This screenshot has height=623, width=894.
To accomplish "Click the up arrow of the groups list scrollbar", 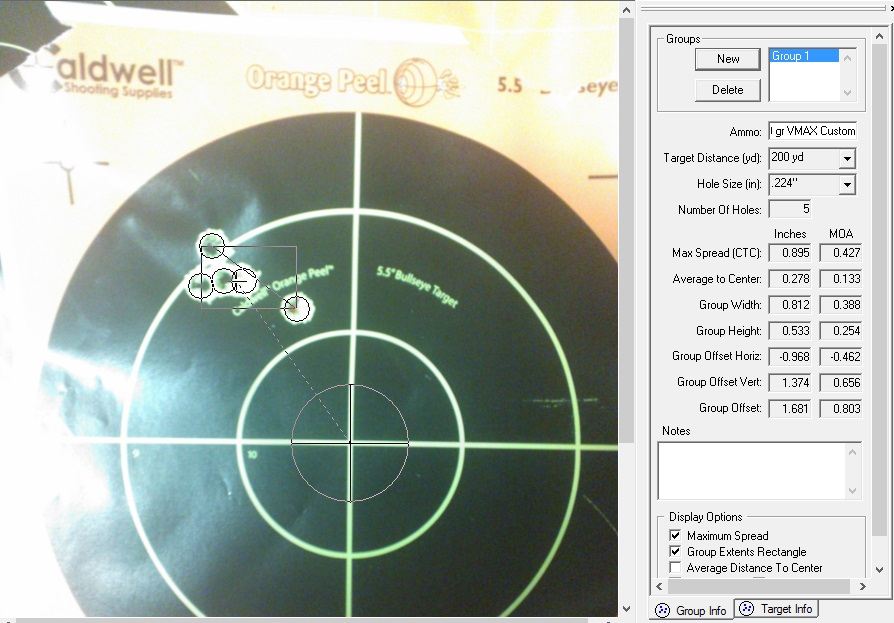I will (x=847, y=58).
